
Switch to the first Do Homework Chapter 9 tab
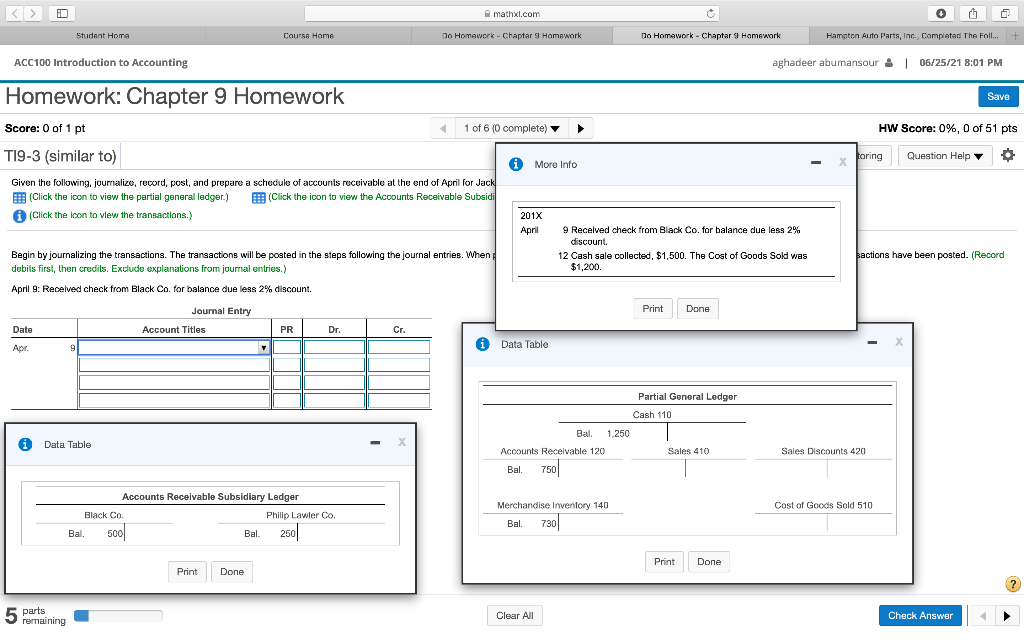coord(511,36)
